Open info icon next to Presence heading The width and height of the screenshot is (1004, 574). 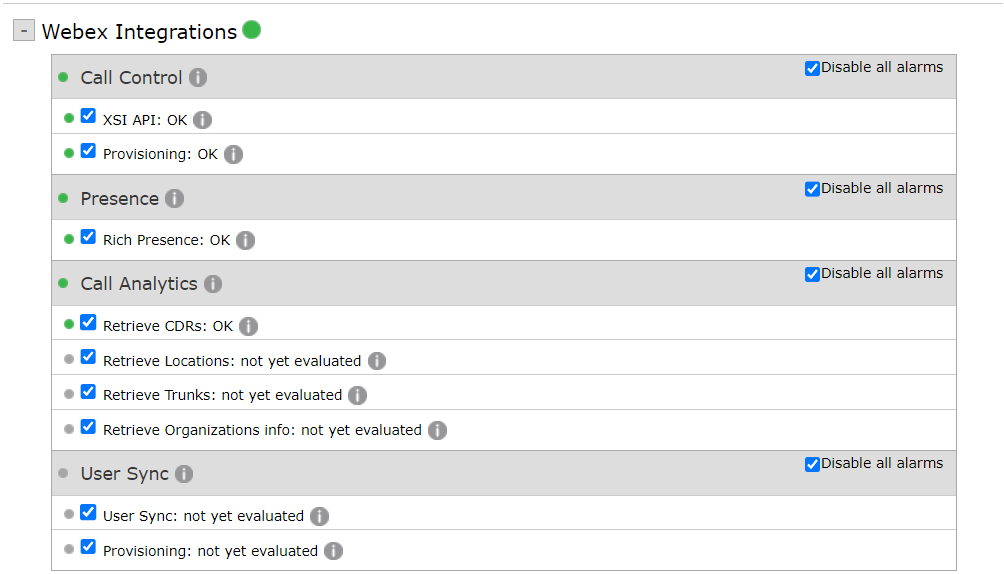coord(174,199)
